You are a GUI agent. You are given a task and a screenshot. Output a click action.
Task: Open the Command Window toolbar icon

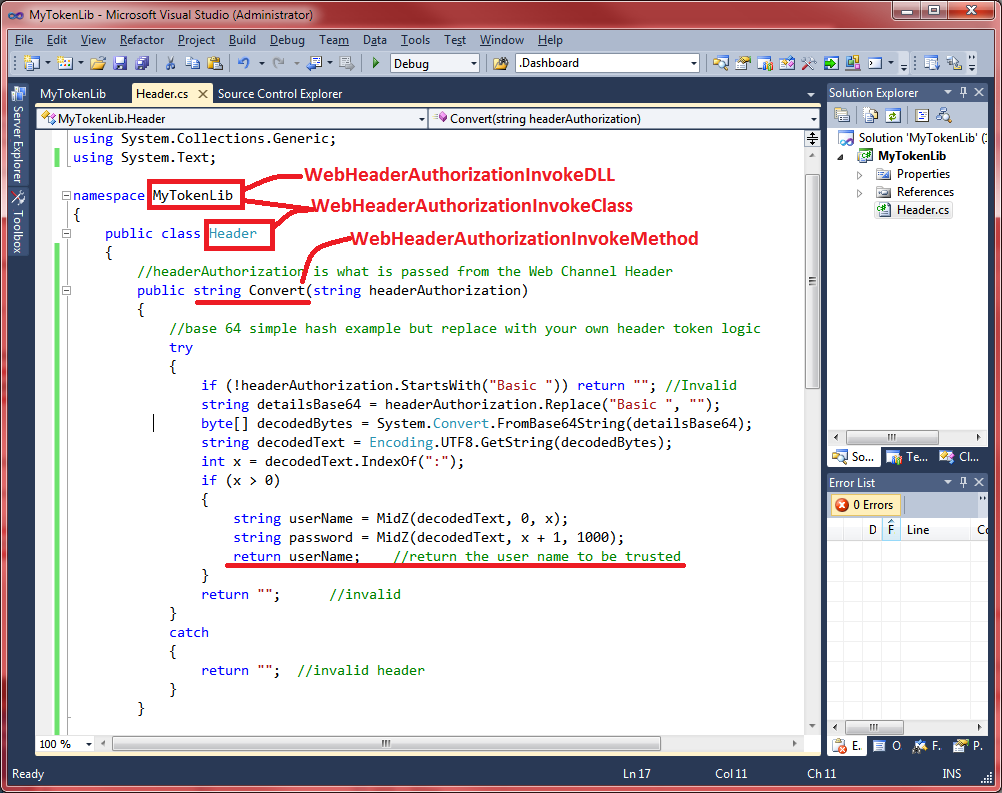pos(875,63)
